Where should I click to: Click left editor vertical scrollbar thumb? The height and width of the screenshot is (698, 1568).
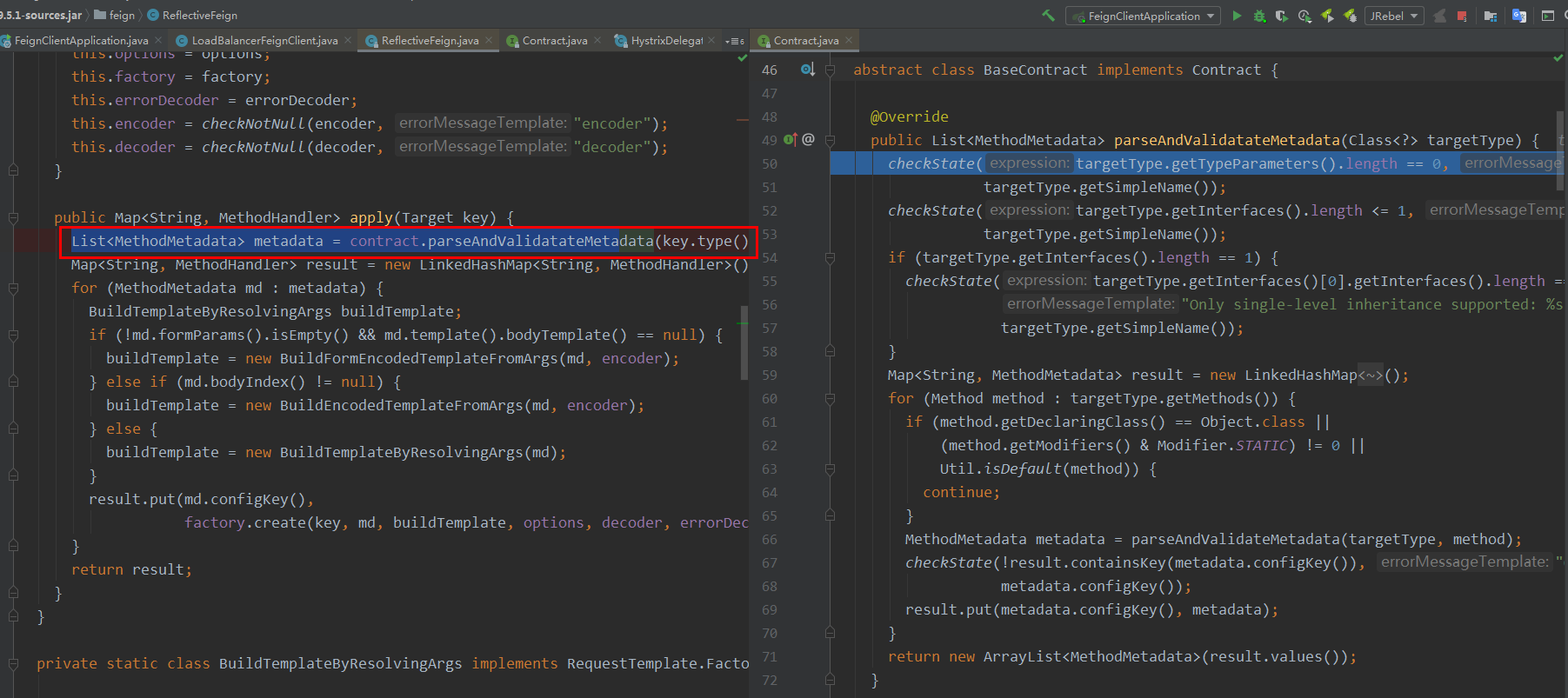[x=744, y=342]
